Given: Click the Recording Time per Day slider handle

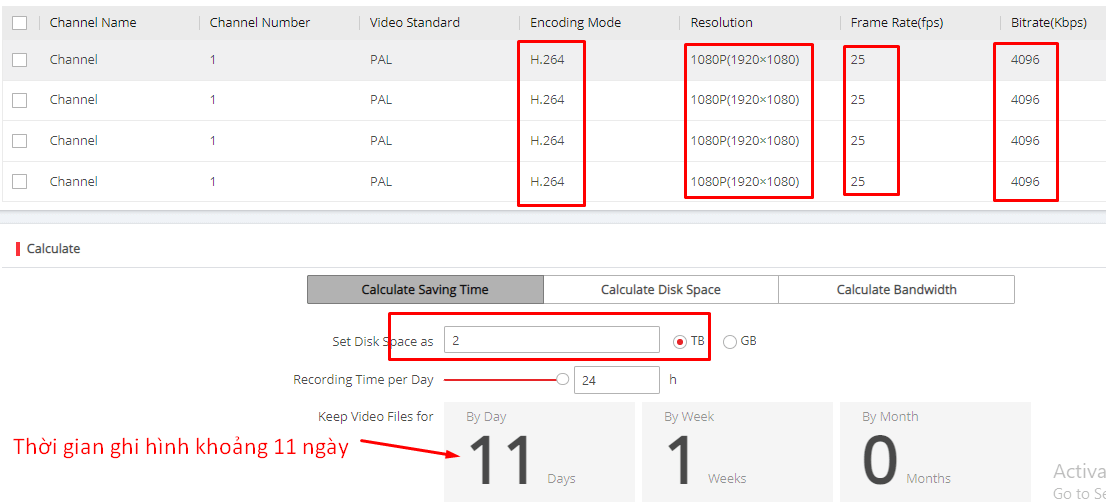Looking at the screenshot, I should pyautogui.click(x=562, y=380).
